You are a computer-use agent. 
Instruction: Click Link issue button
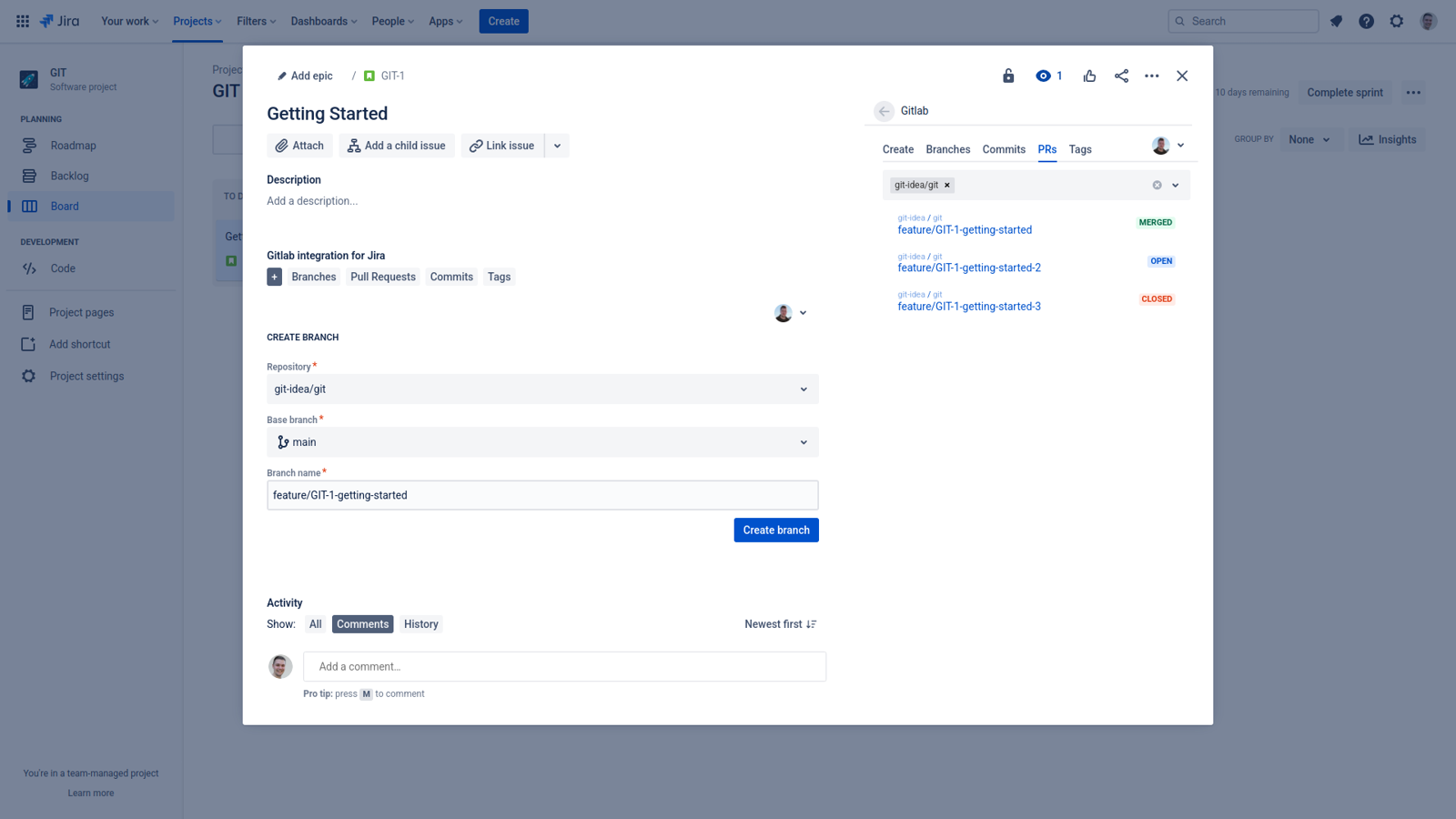tap(502, 146)
